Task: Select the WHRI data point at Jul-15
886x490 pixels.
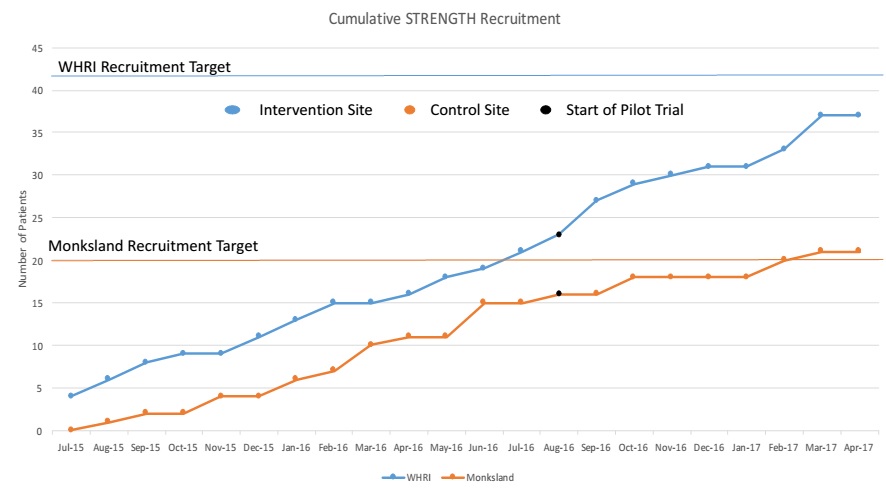Action: pyautogui.click(x=71, y=396)
